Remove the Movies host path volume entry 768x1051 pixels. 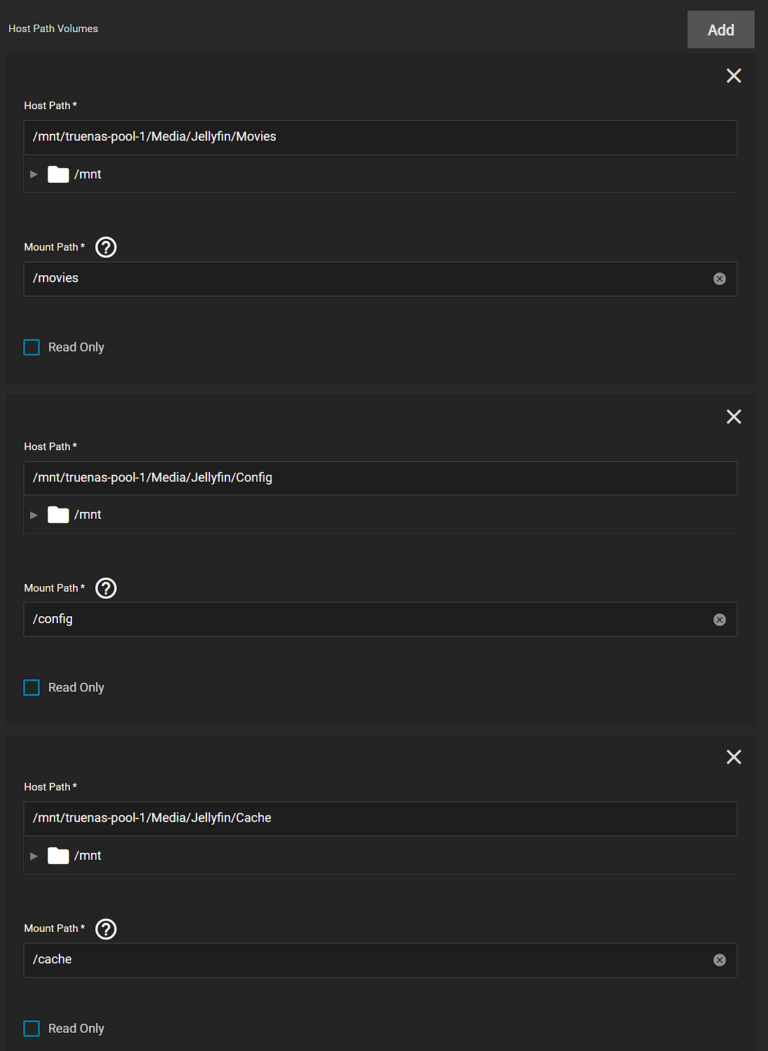[x=733, y=75]
